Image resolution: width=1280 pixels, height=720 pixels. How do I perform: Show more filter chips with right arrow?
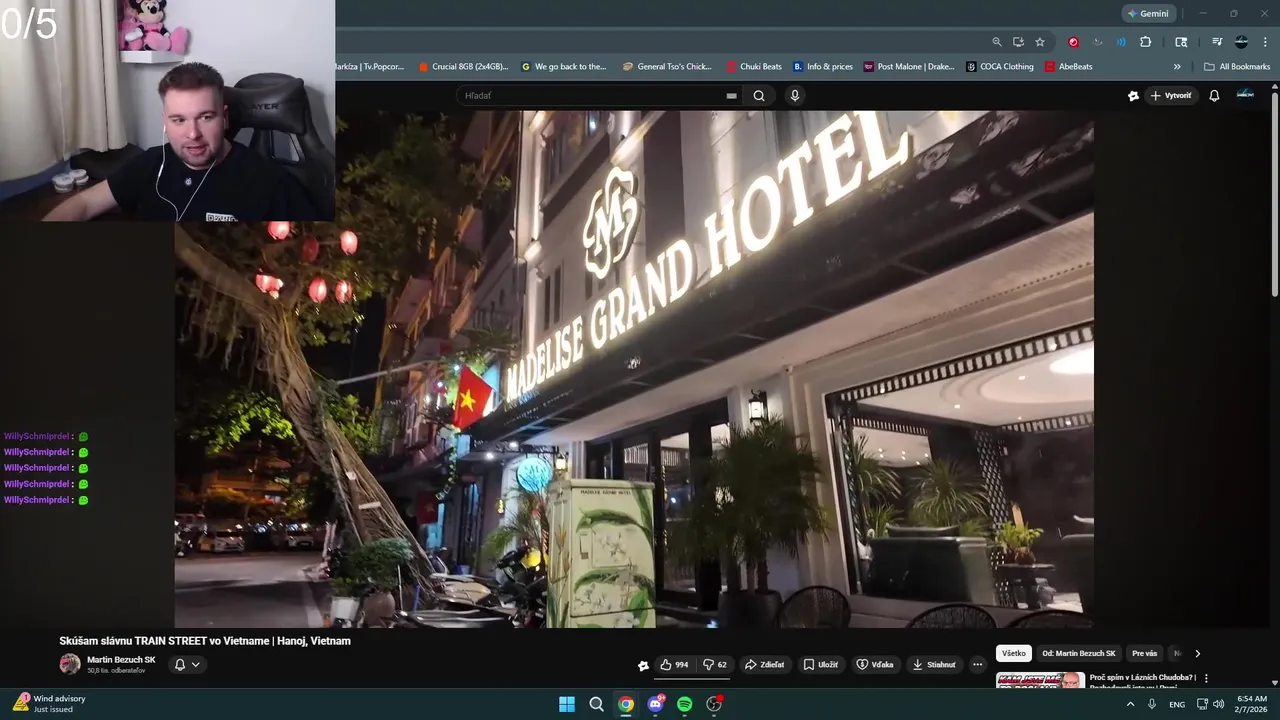click(x=1197, y=653)
